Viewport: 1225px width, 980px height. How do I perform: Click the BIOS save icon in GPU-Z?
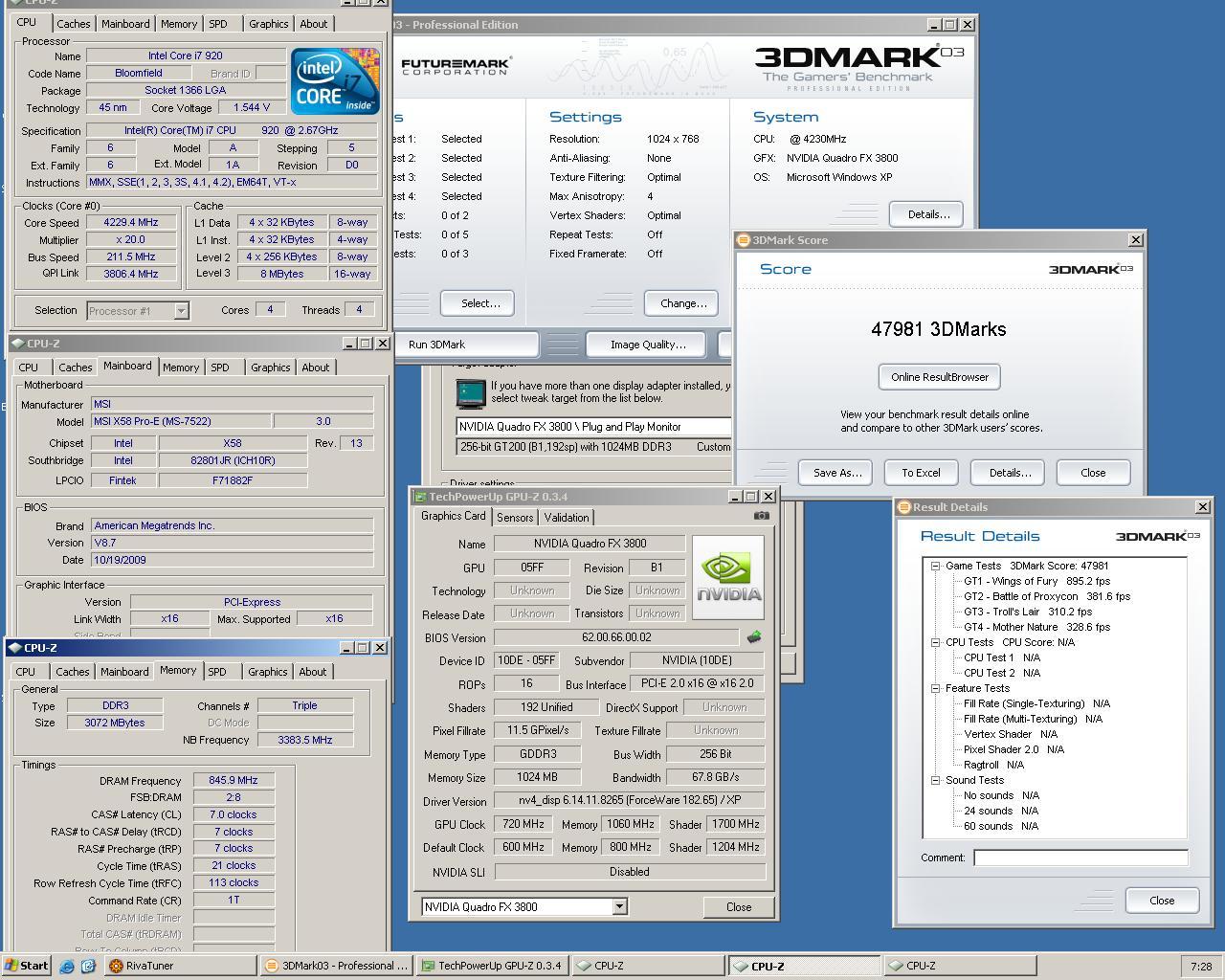(754, 637)
